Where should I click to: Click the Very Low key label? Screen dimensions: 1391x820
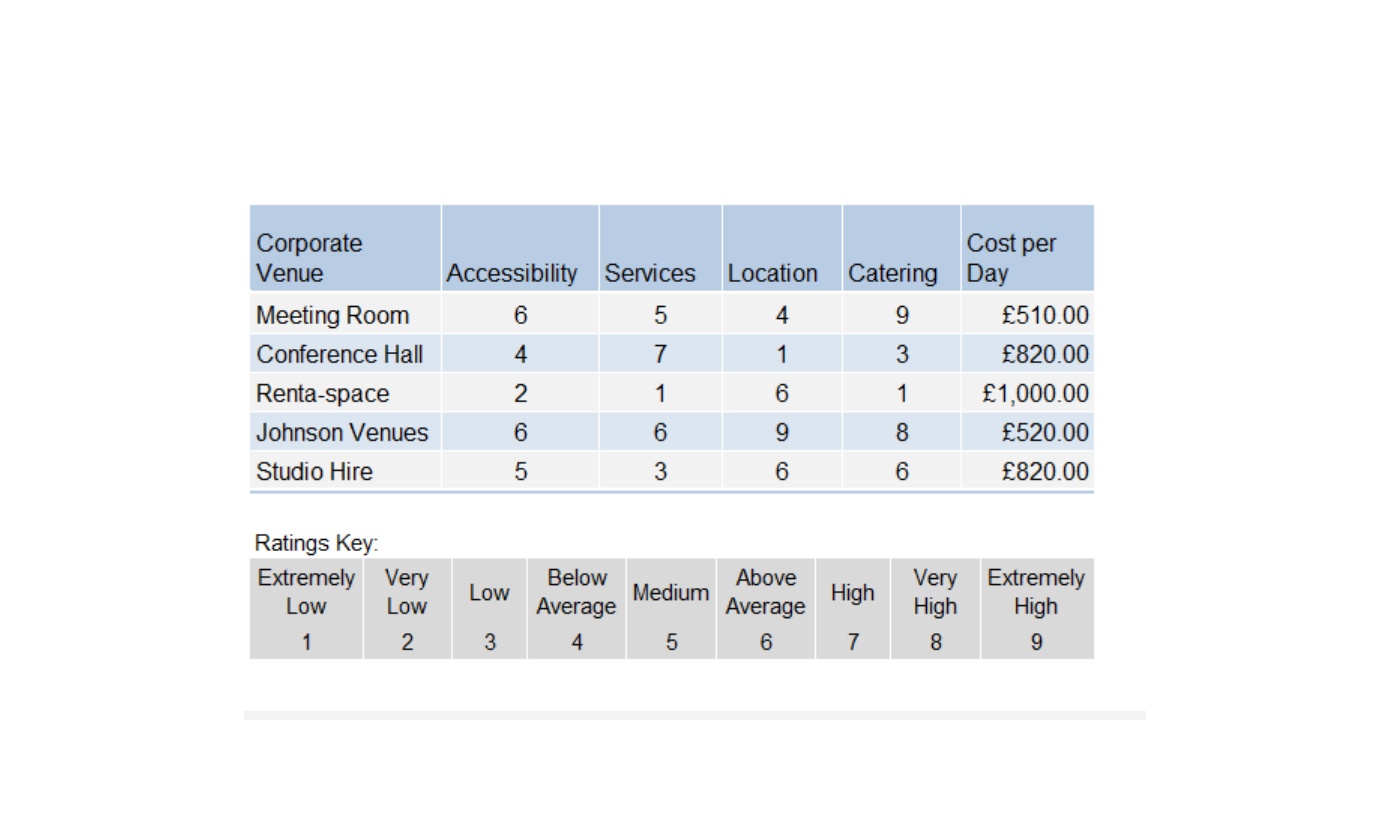point(407,592)
